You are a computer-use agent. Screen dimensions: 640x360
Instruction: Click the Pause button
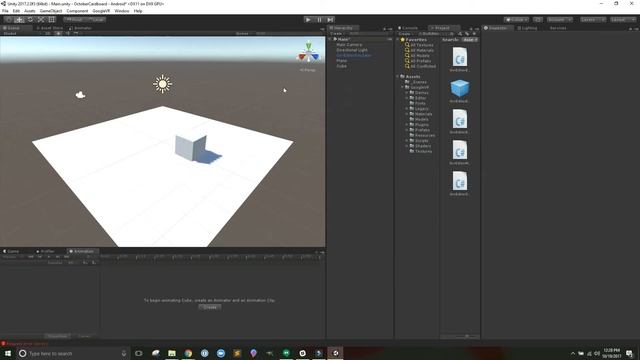[x=319, y=19]
